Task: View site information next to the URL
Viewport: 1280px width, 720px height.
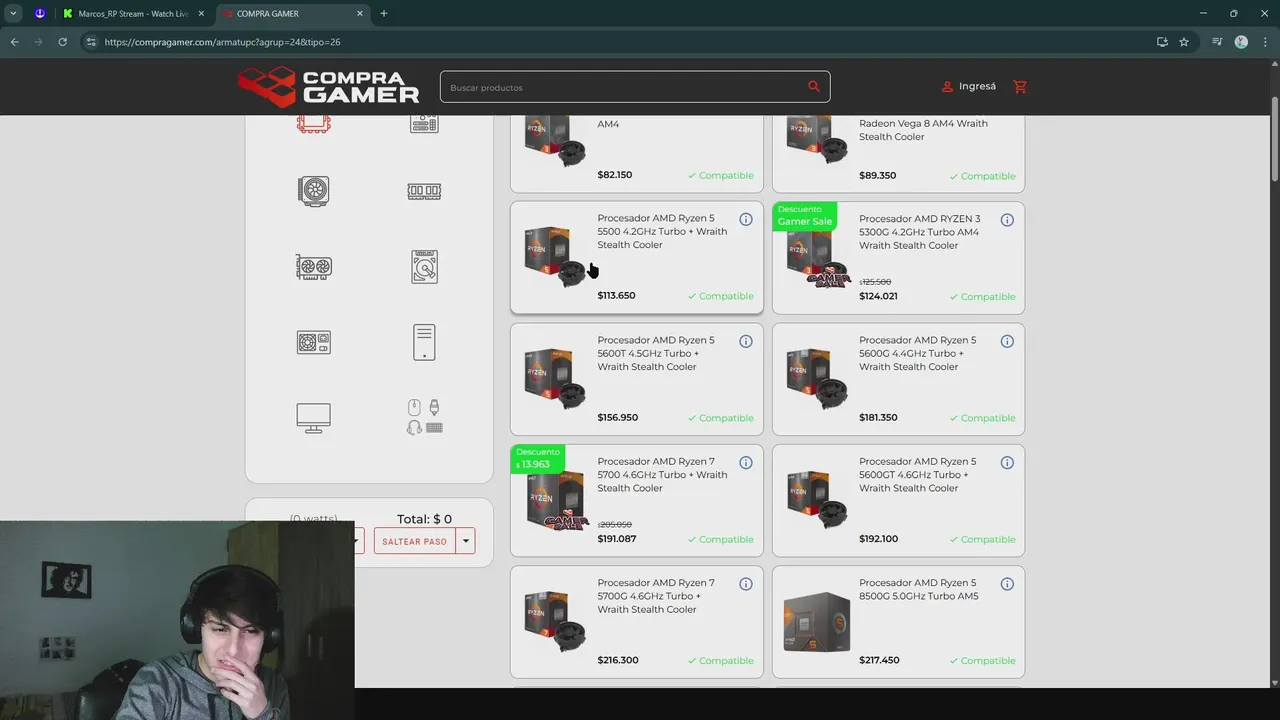Action: (x=90, y=42)
